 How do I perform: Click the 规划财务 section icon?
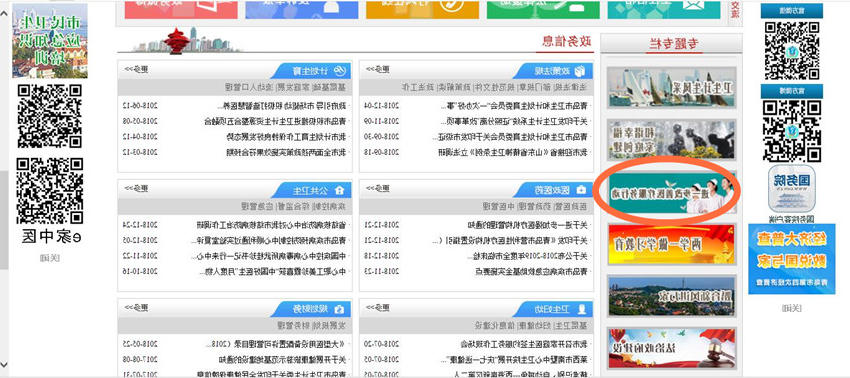(339, 309)
